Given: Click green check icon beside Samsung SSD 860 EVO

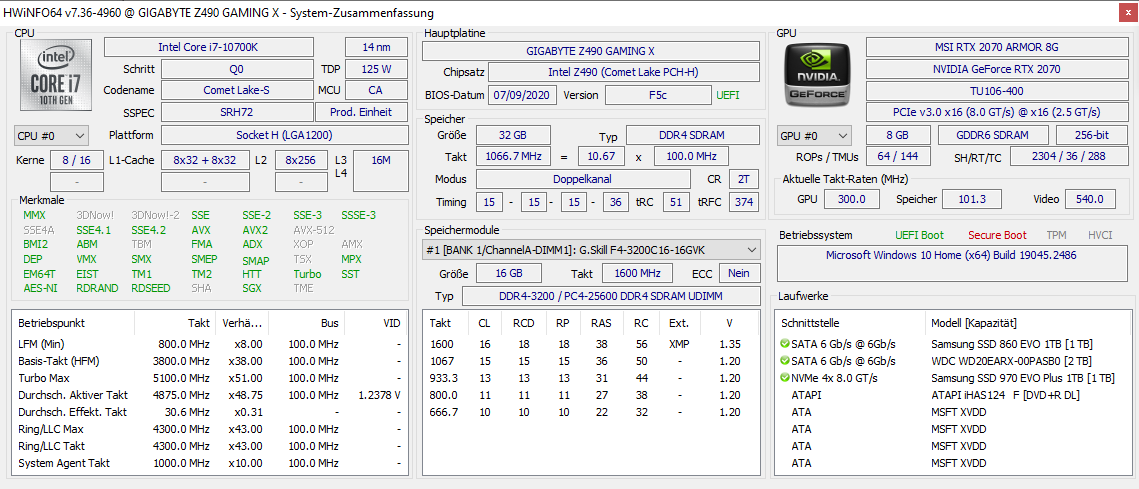Looking at the screenshot, I should pos(785,344).
